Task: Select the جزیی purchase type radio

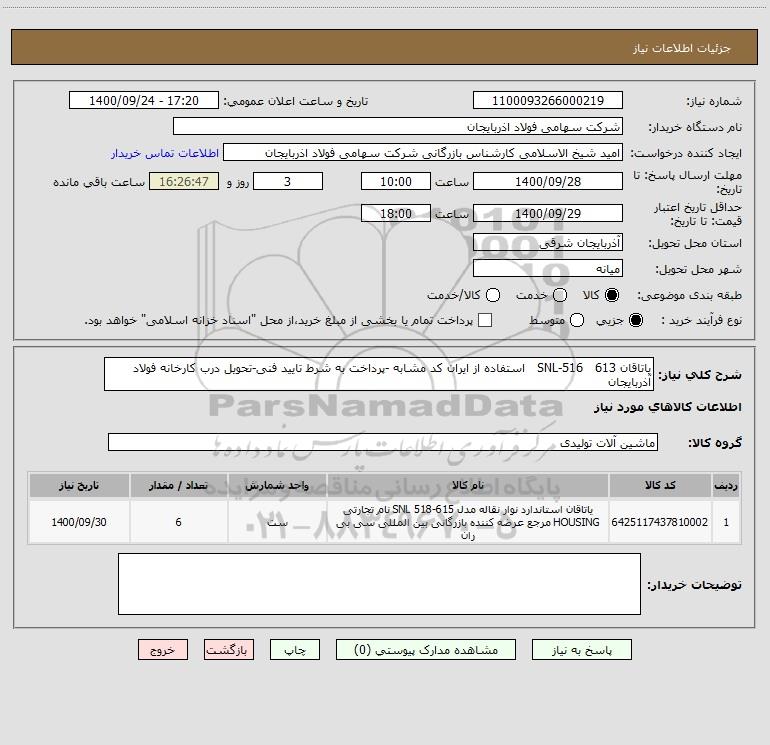Action: coord(635,320)
